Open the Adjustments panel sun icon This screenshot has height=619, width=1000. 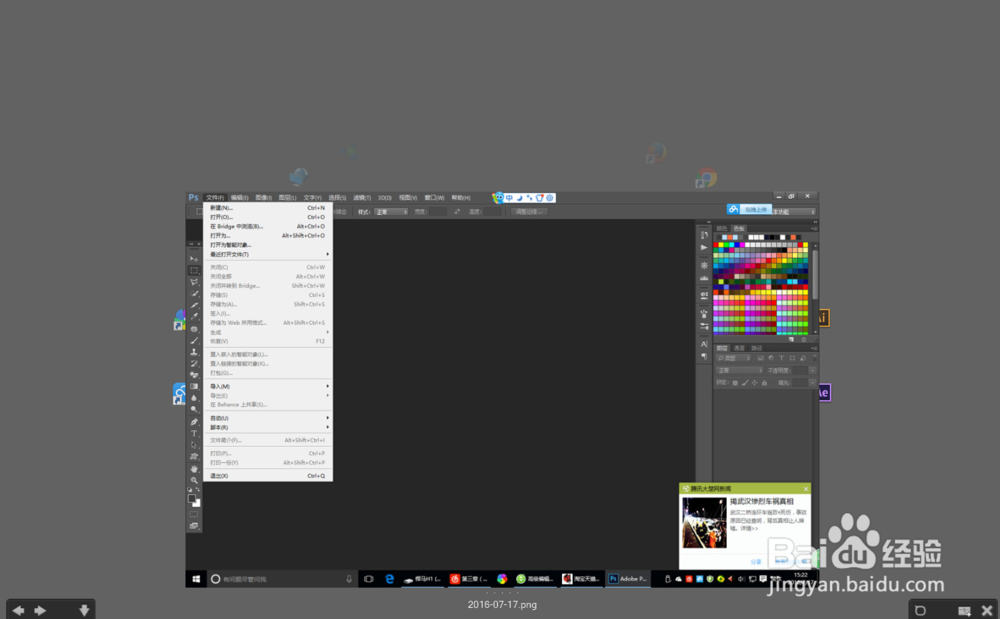pos(704,265)
